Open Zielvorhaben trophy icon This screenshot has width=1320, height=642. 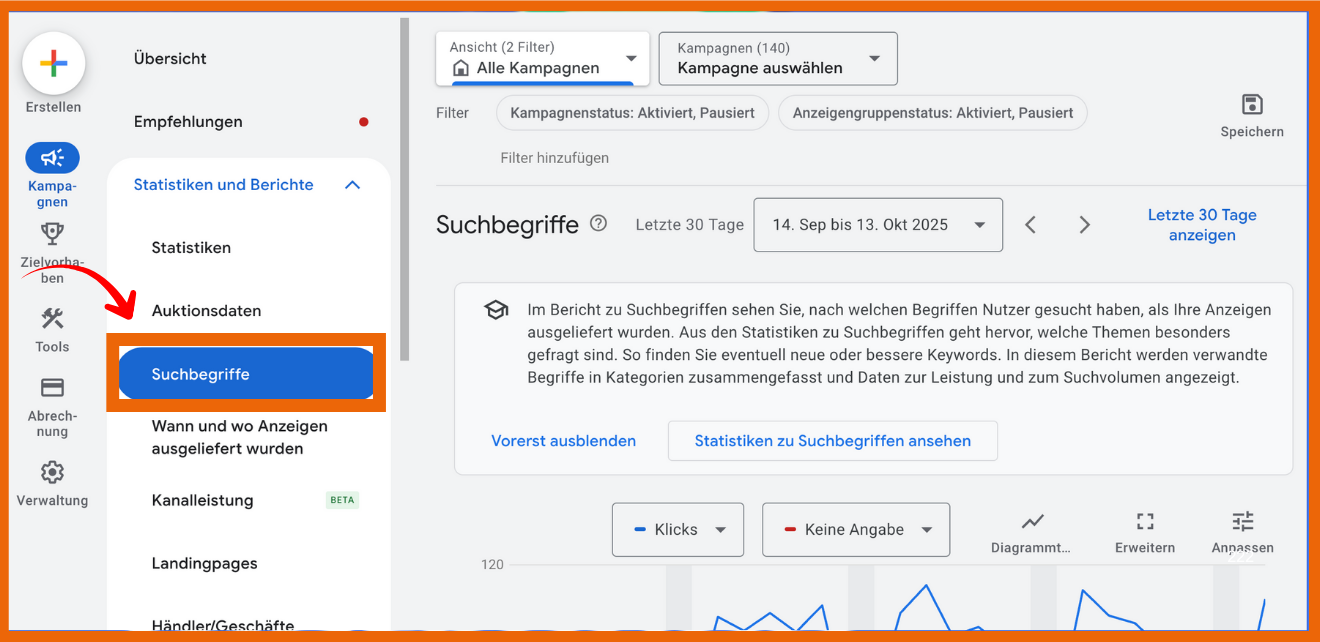point(52,234)
